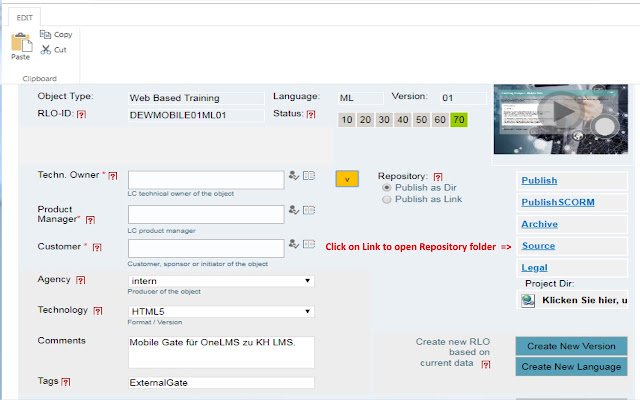Image resolution: width=640 pixels, height=400 pixels.
Task: Open the EDIT ribbon tab
Action: [24, 18]
